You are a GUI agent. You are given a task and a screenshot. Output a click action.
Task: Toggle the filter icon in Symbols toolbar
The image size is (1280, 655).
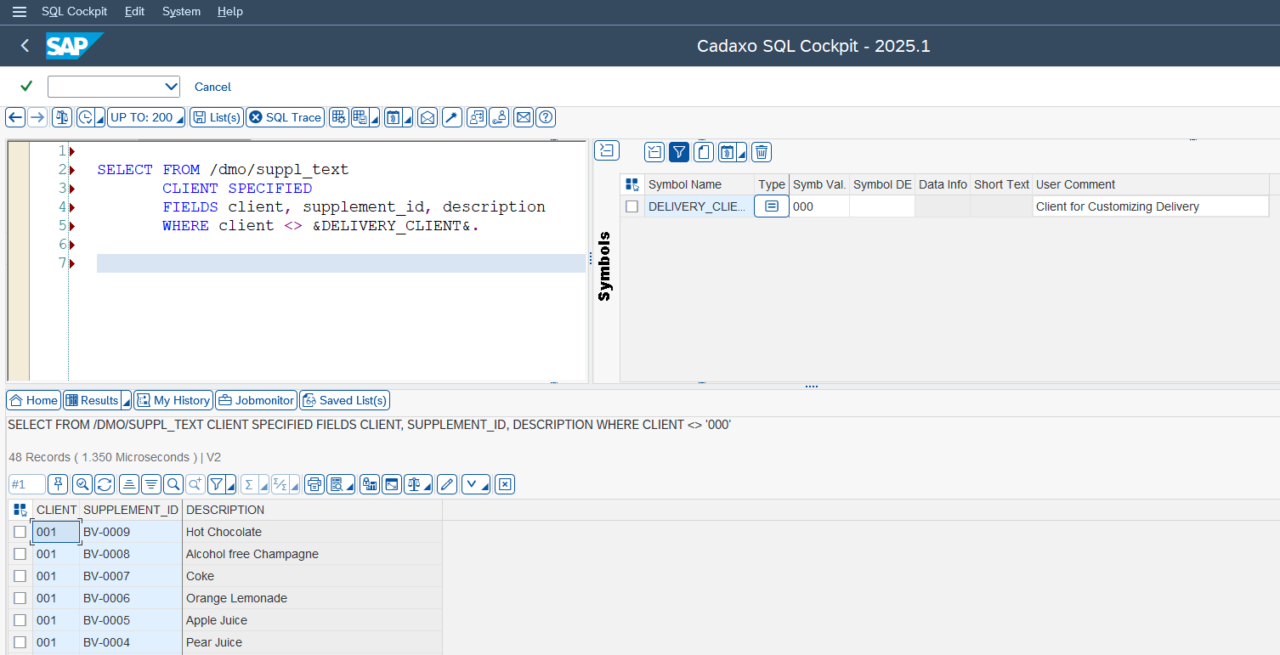coord(679,152)
